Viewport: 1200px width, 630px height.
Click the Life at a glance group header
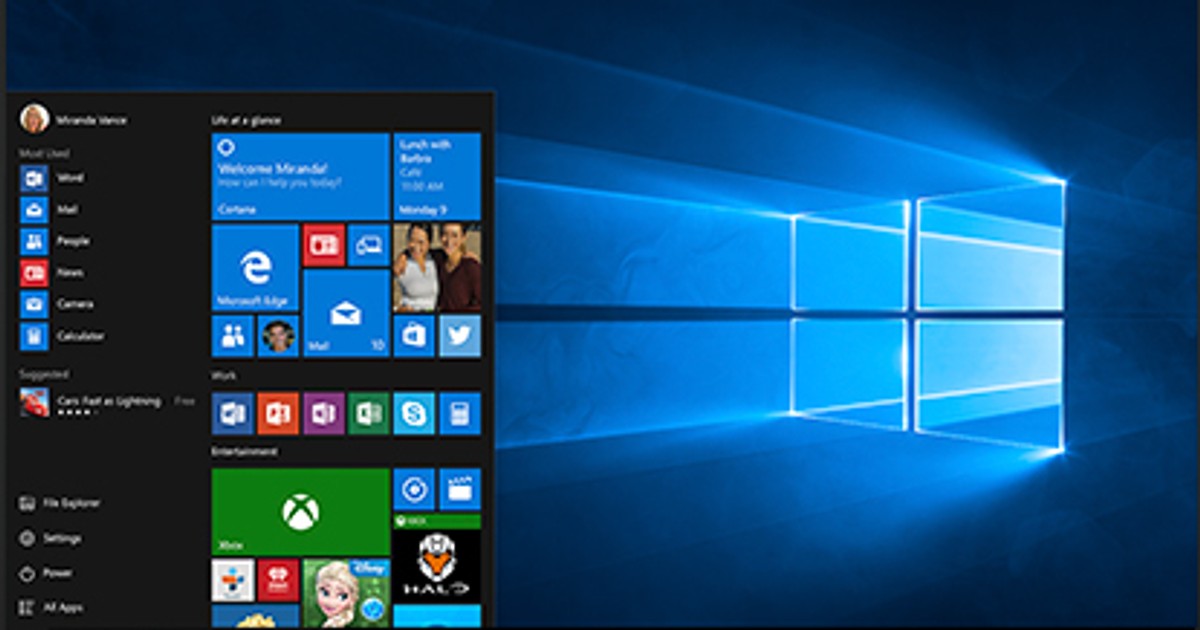coord(246,120)
